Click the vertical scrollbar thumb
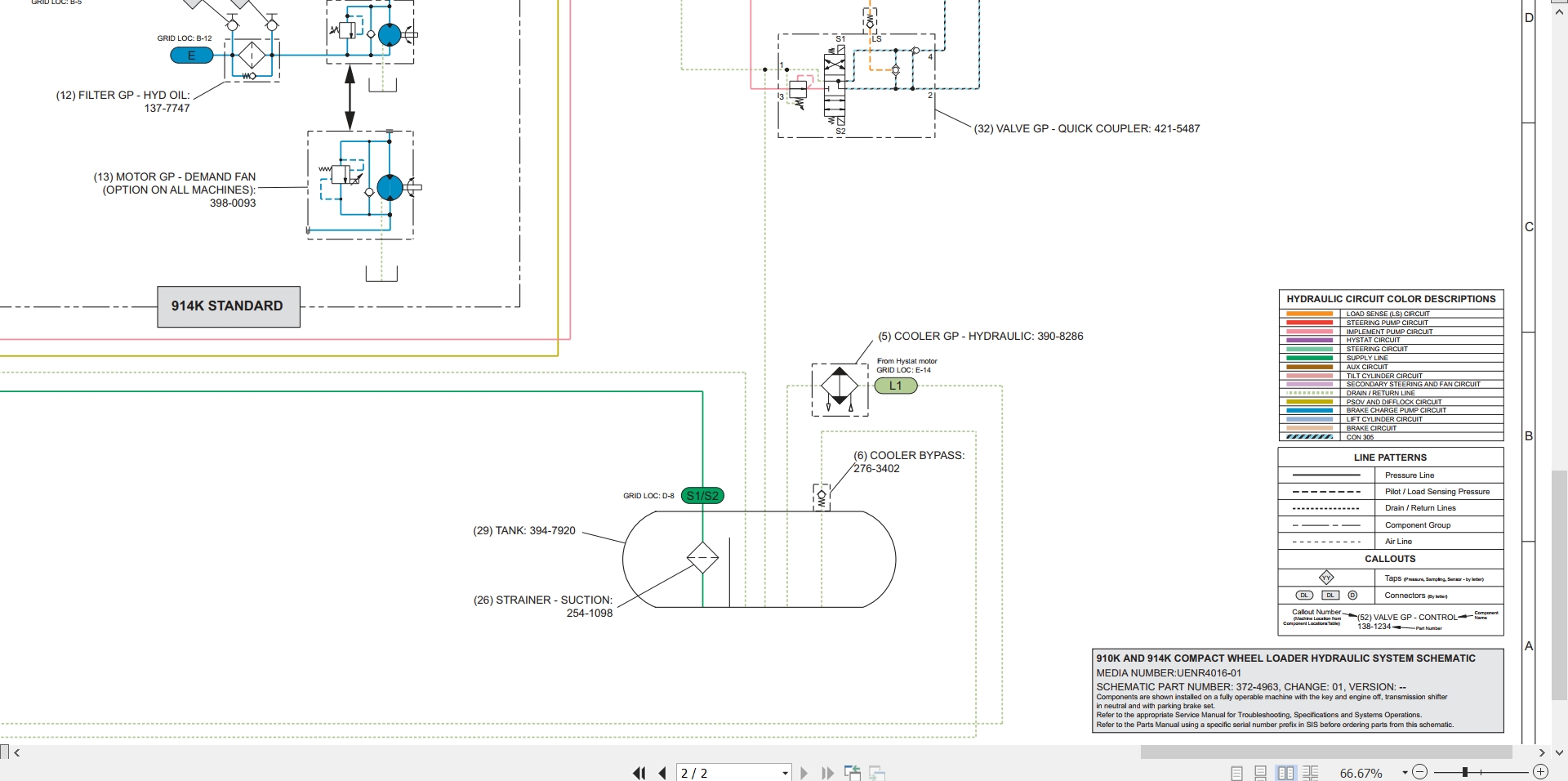 1559,585
